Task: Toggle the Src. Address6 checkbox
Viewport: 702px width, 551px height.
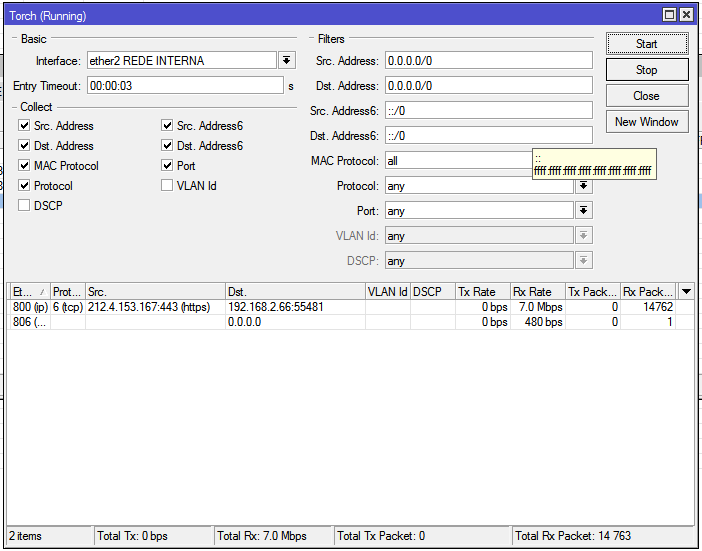Action: tap(167, 126)
